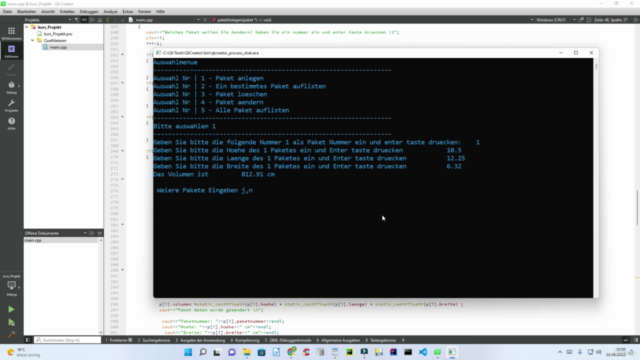Toggle the right sidebar button in status bar

pyautogui.click(x=636, y=340)
